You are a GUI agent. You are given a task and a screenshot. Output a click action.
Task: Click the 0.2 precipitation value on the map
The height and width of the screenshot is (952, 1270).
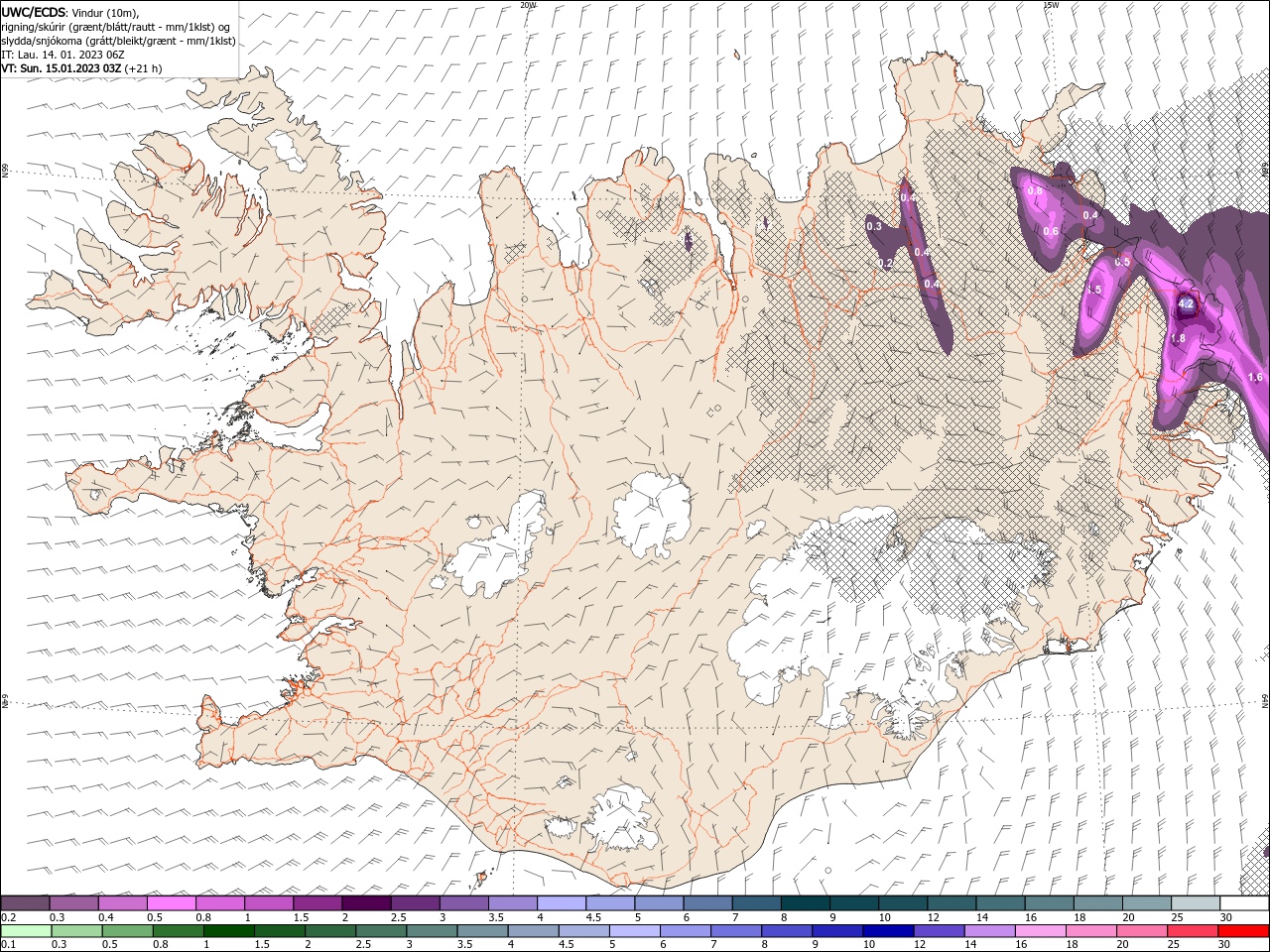point(886,263)
